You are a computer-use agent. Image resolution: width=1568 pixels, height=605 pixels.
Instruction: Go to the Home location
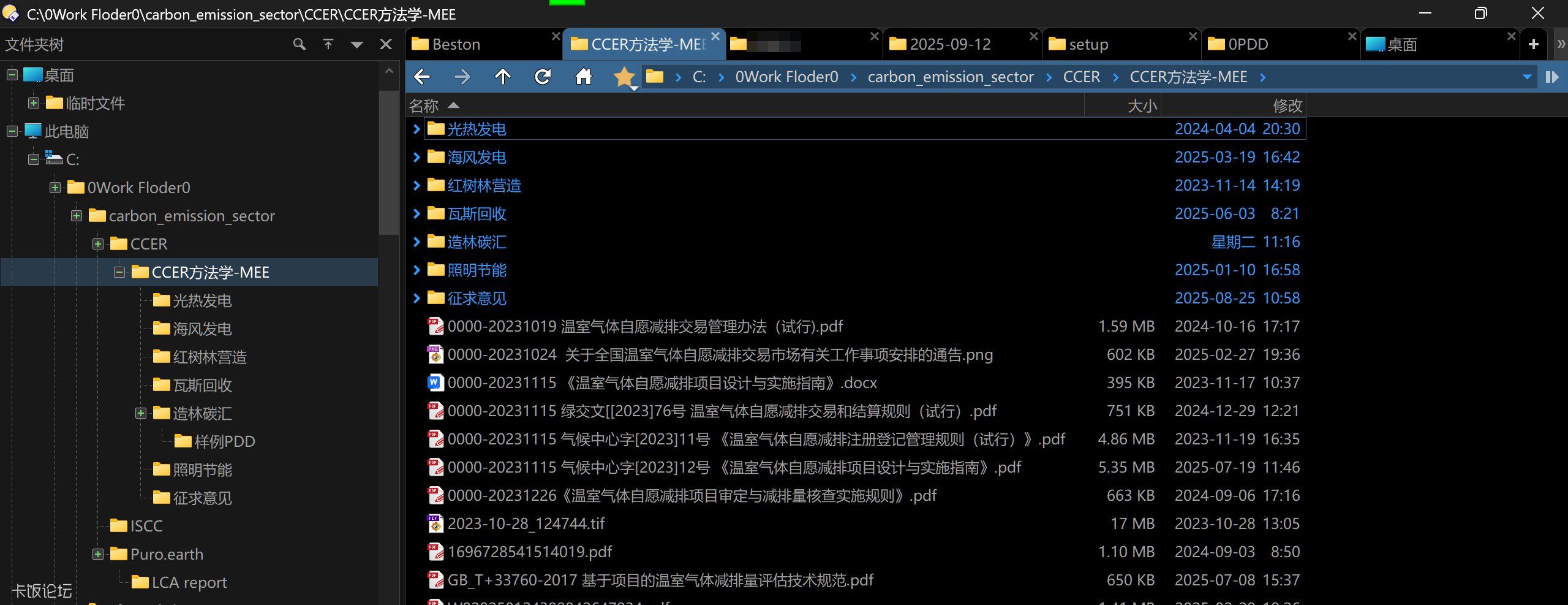point(583,77)
